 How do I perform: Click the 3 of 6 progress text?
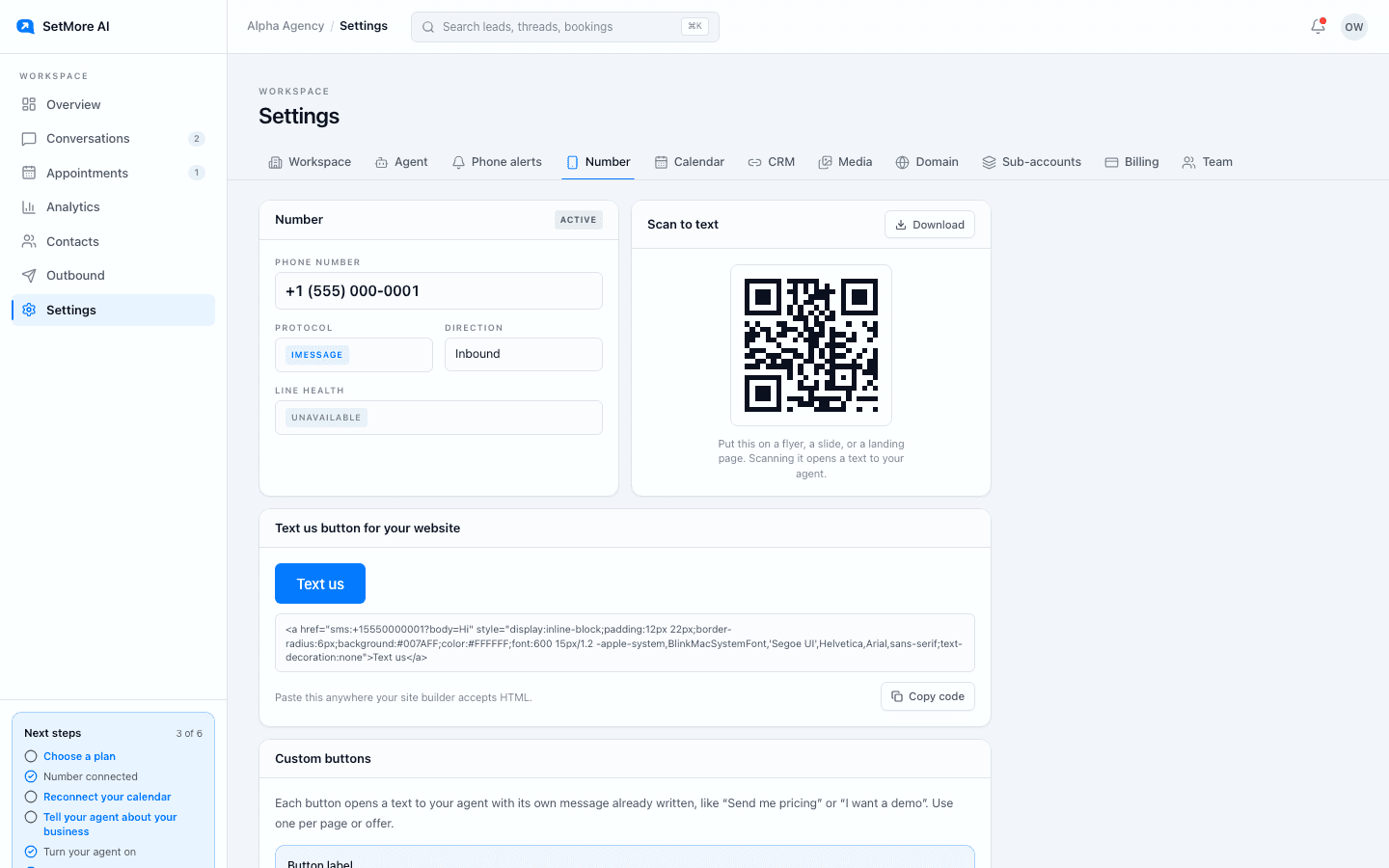tap(189, 734)
